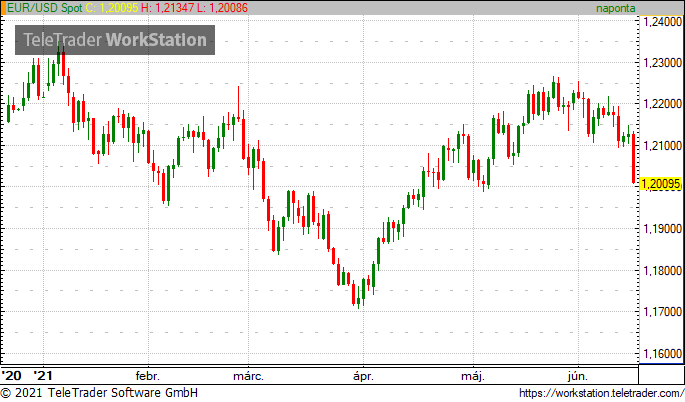Click the 1,23000 price axis label
The height and width of the screenshot is (402, 685).
pyautogui.click(x=663, y=62)
